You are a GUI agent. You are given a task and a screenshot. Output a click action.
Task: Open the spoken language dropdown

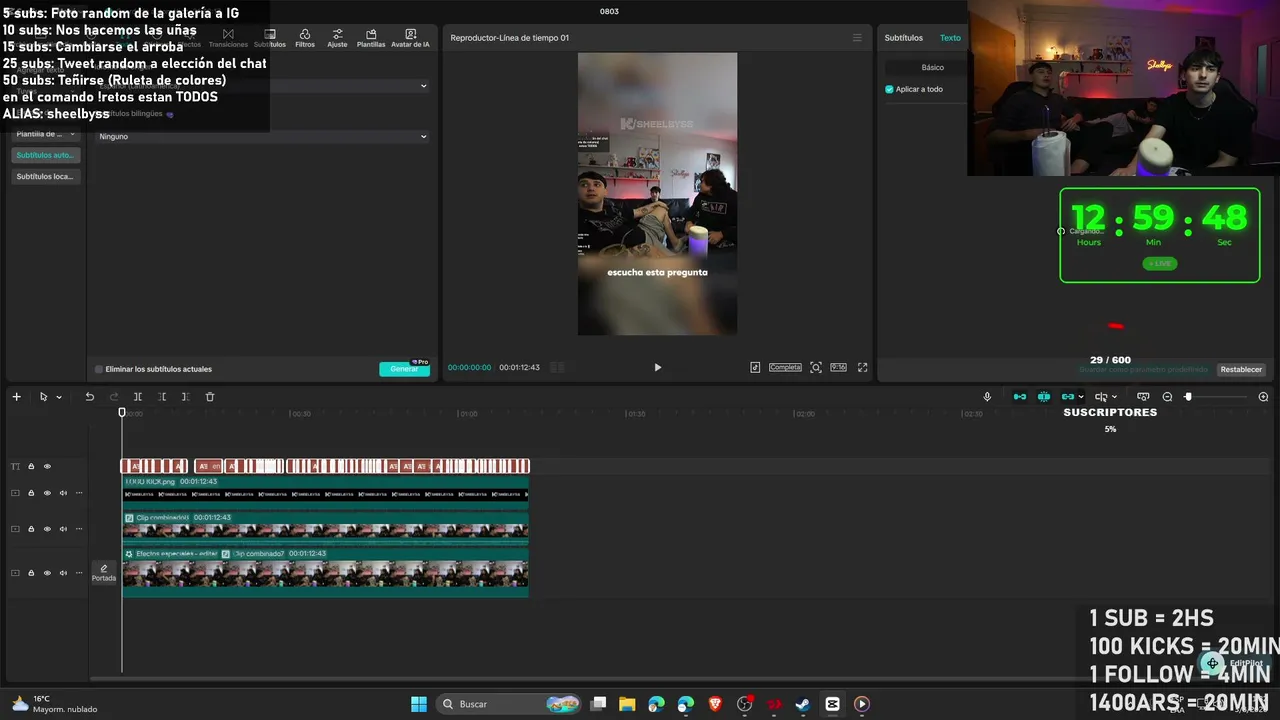tap(262, 86)
